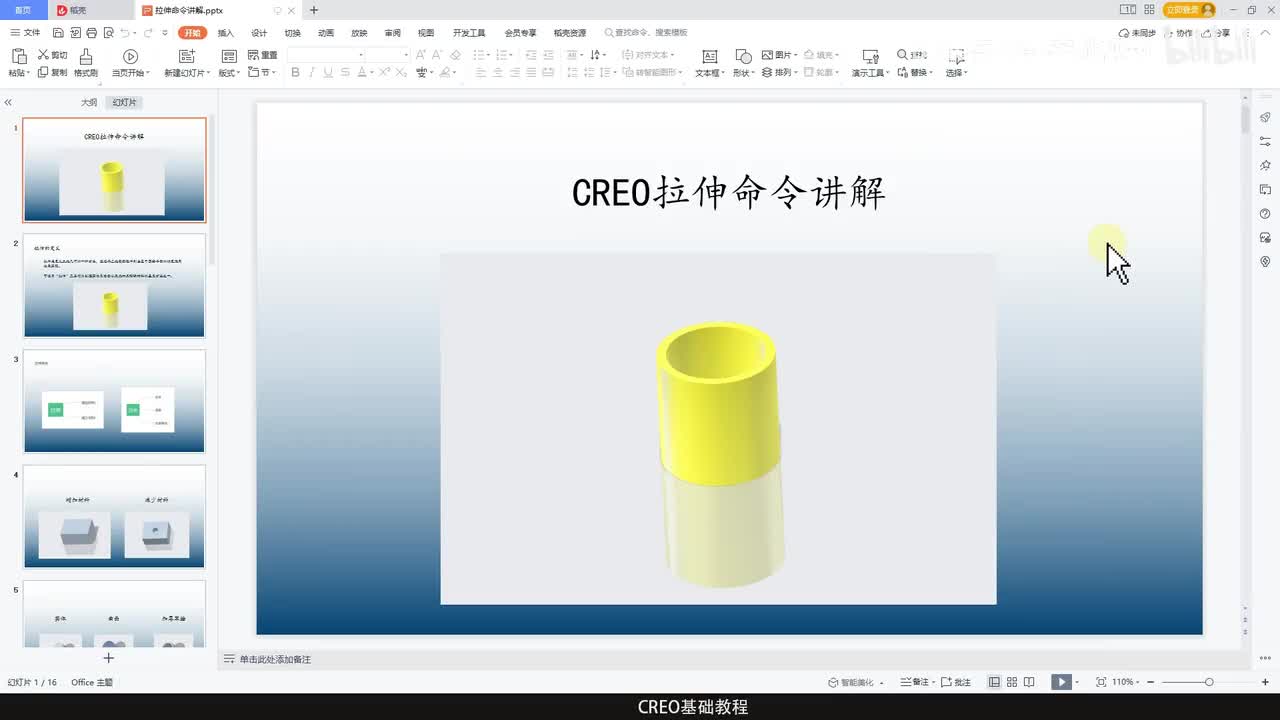This screenshot has height=720, width=1280.
Task: Expand slideshow options arrow beside play button
Action: pos(1076,682)
